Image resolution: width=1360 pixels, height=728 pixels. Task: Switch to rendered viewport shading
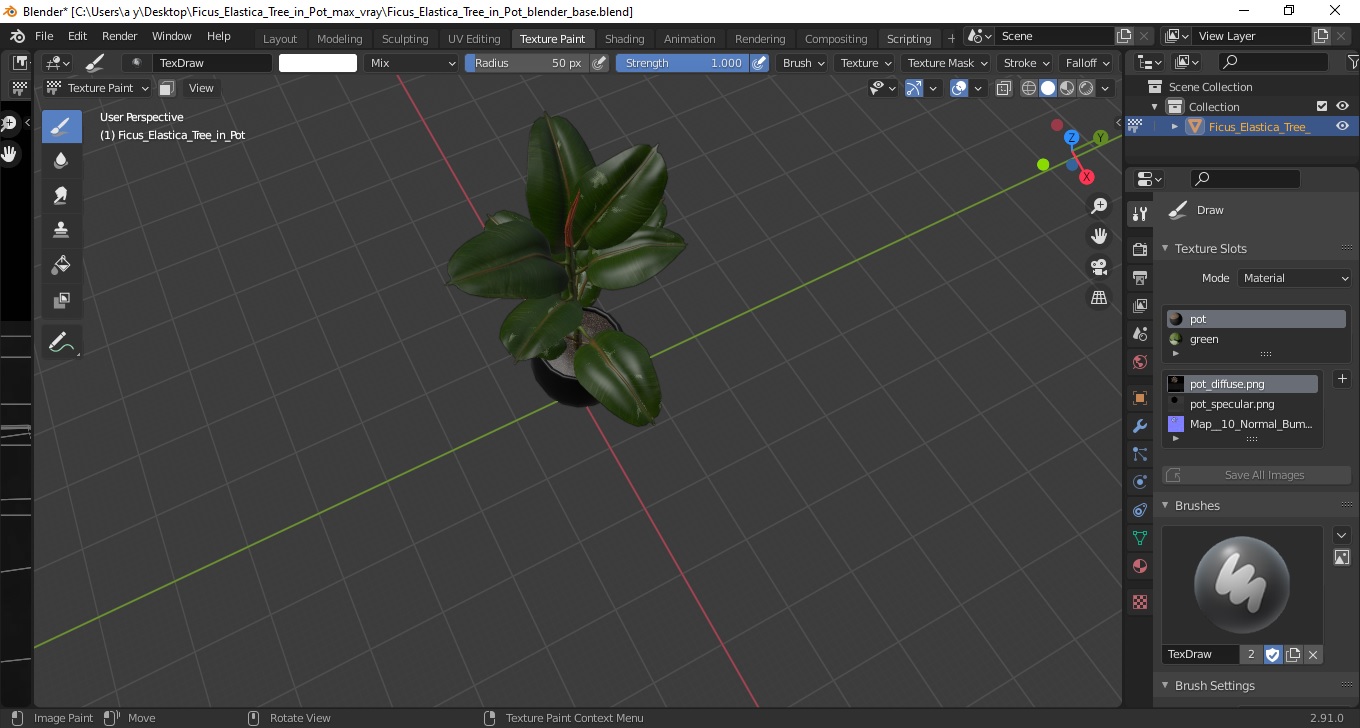(x=1086, y=88)
